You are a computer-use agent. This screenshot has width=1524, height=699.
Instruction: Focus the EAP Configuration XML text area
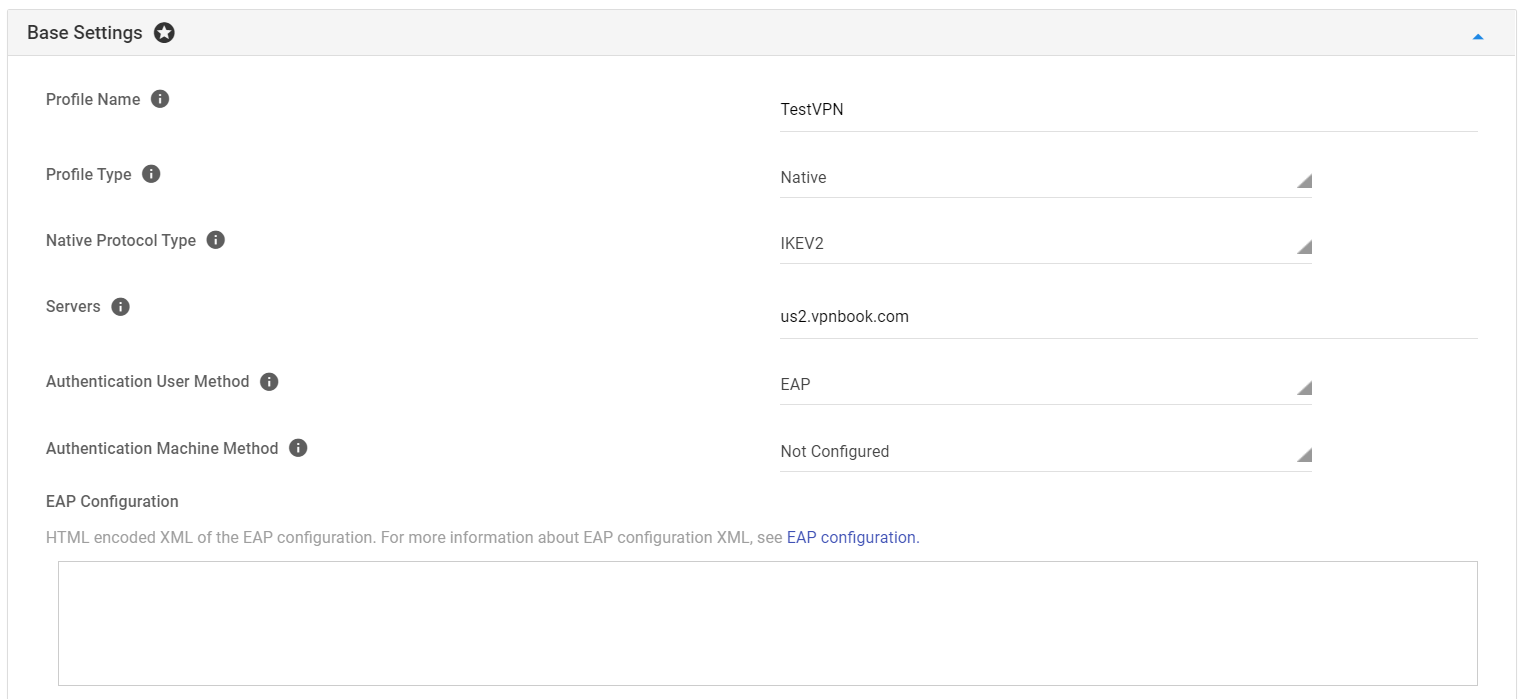coord(767,623)
